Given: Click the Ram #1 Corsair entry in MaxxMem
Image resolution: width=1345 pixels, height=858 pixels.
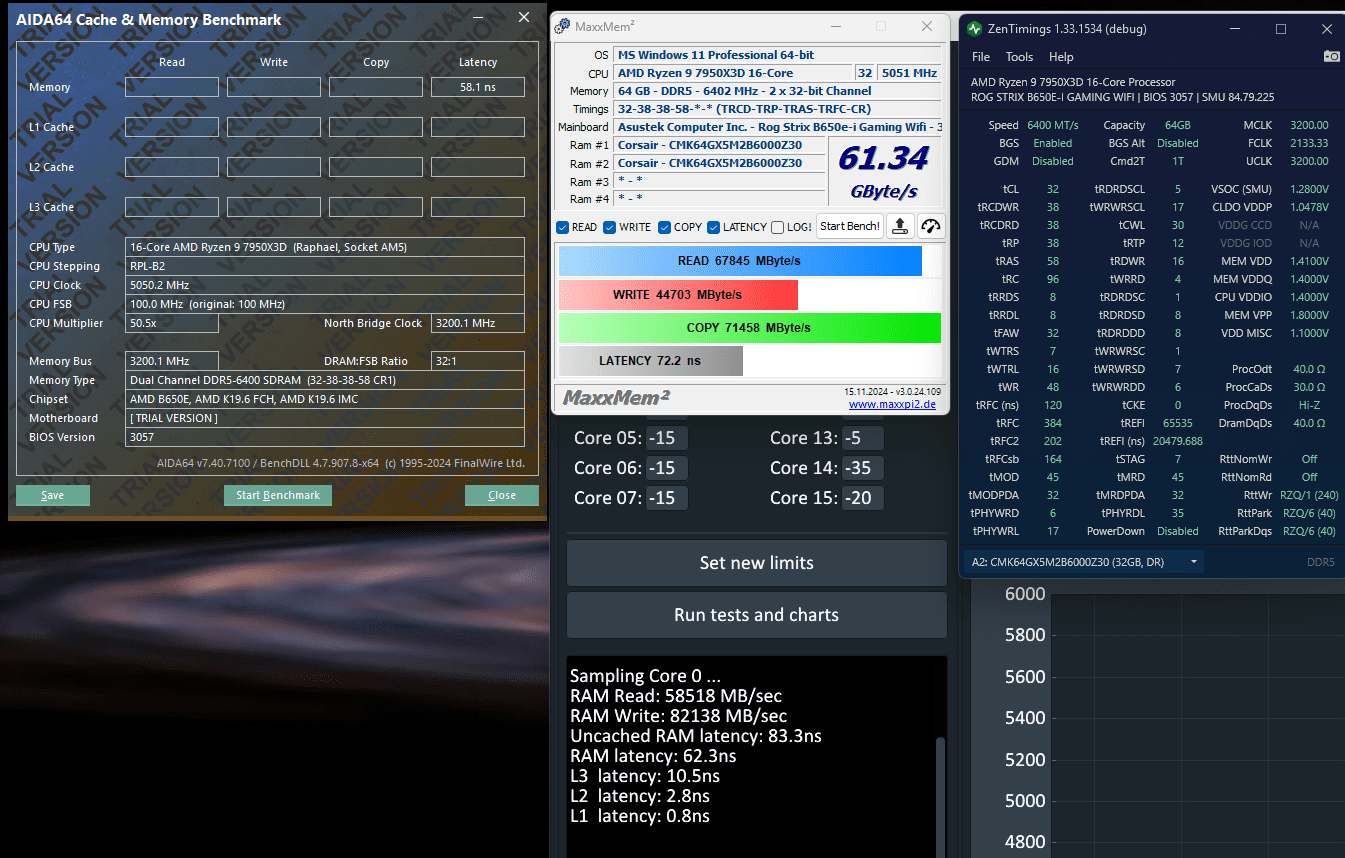Looking at the screenshot, I should pyautogui.click(x=721, y=145).
